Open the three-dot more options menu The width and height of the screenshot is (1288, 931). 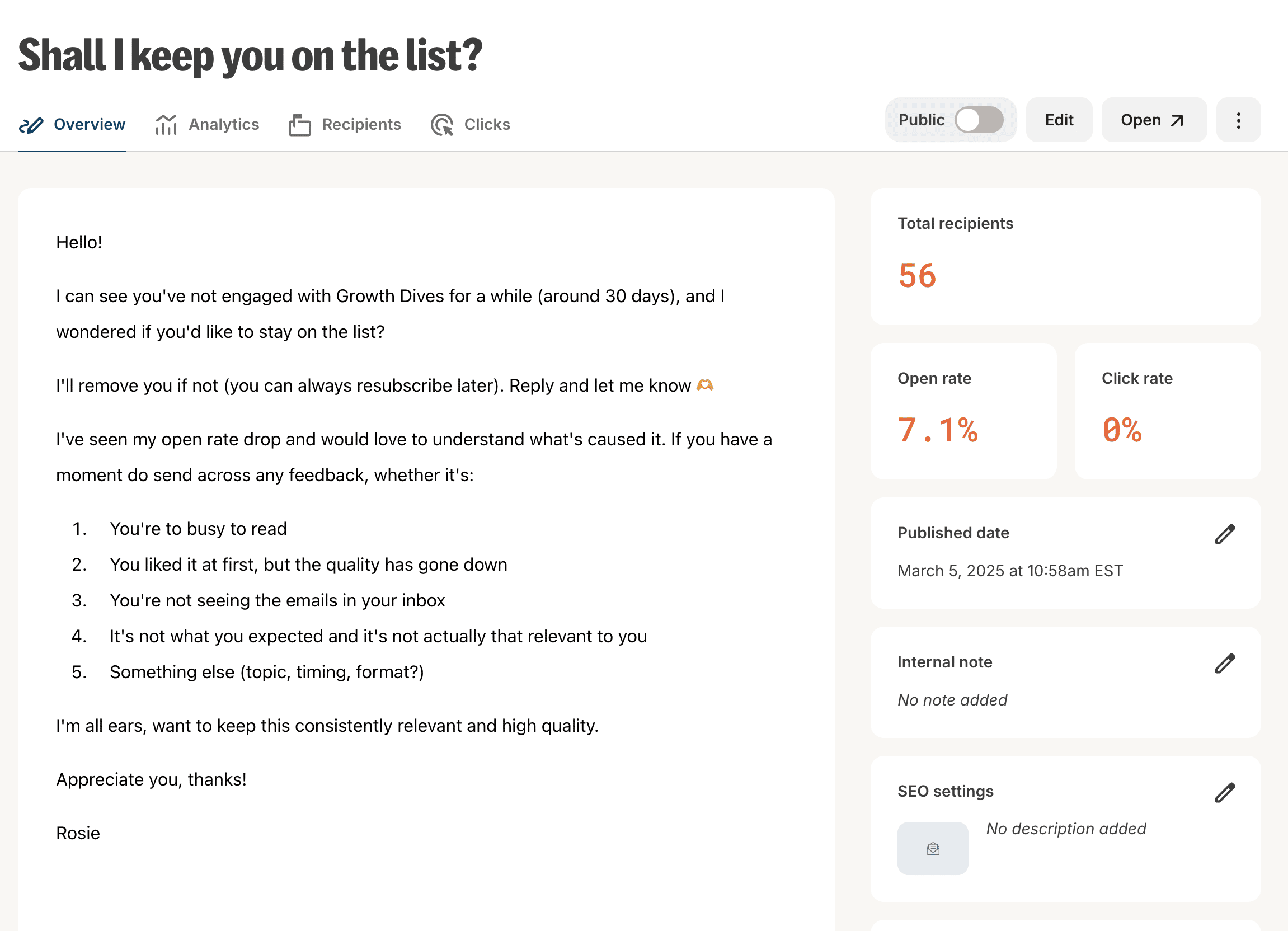(x=1239, y=120)
